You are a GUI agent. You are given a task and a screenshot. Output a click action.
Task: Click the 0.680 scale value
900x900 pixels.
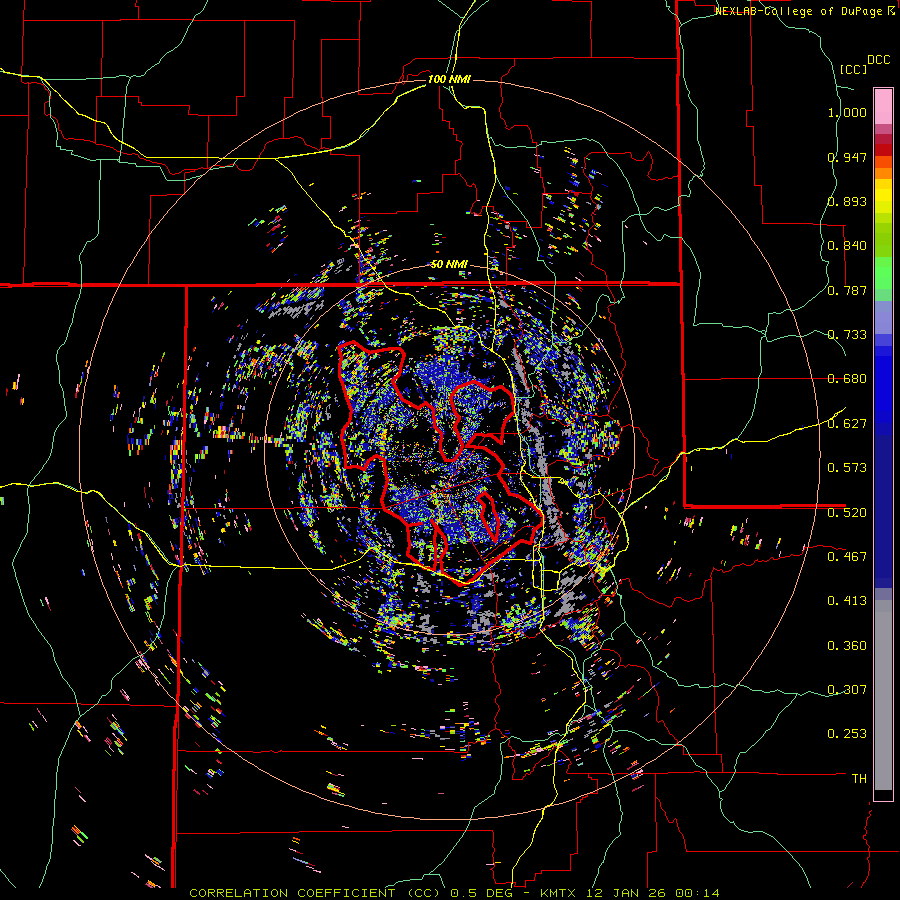pyautogui.click(x=847, y=379)
